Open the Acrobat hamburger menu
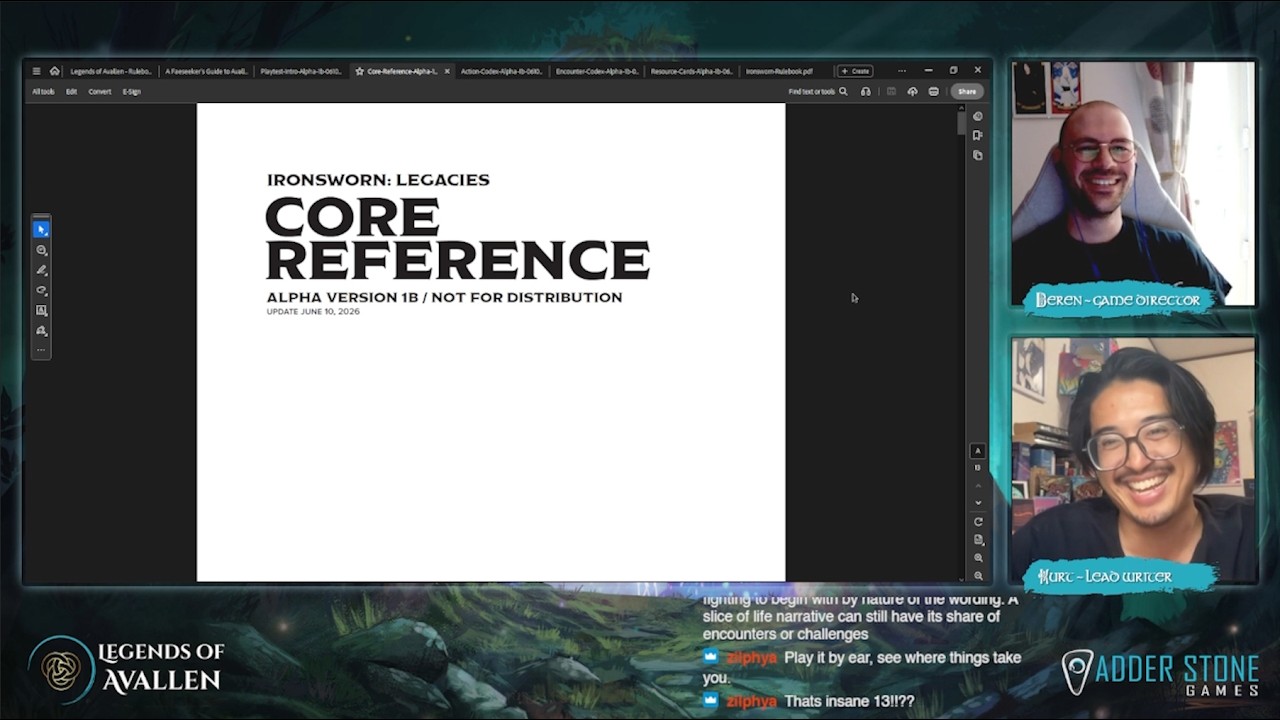The image size is (1280, 720). coord(36,71)
